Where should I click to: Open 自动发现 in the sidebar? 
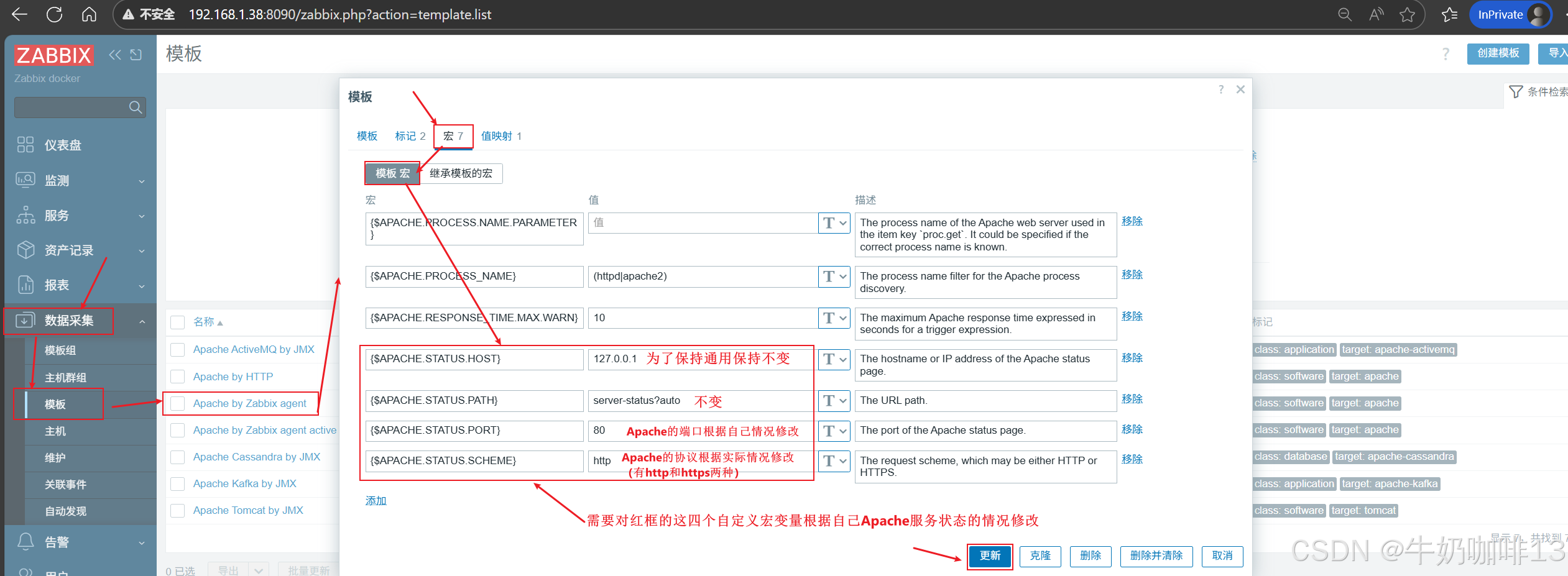coord(65,511)
